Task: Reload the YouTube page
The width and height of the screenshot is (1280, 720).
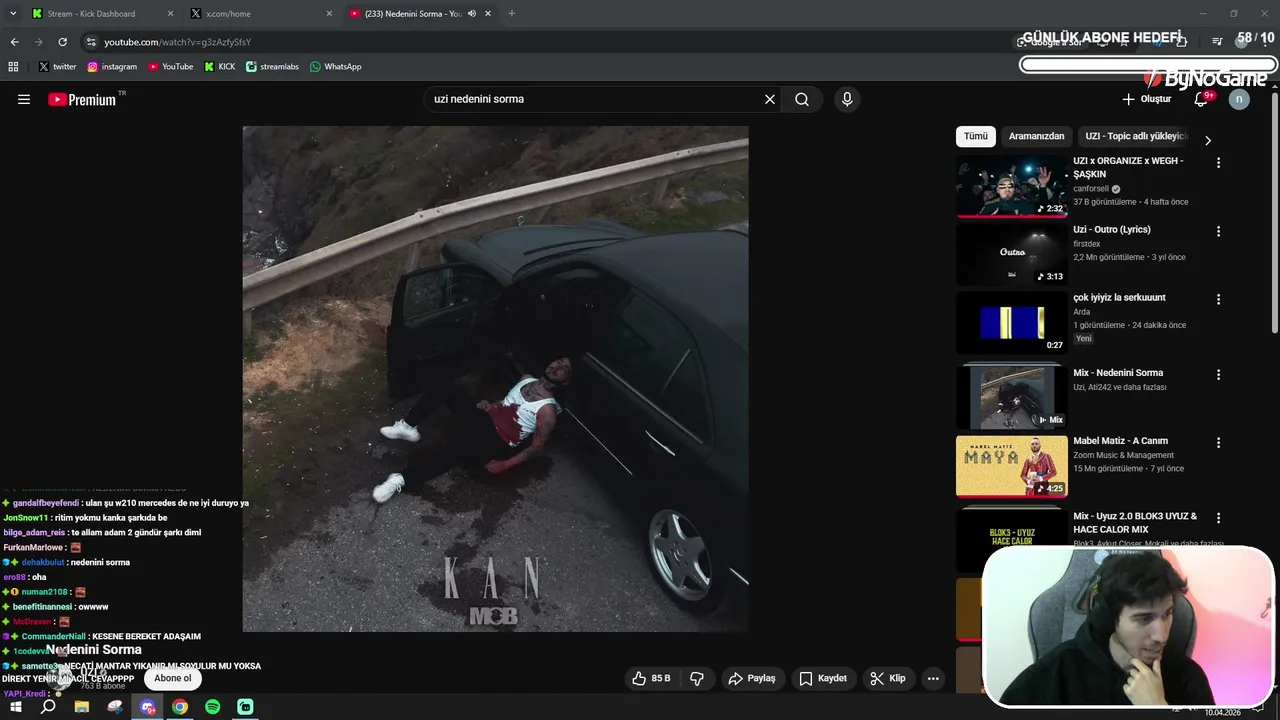Action: 62,42
